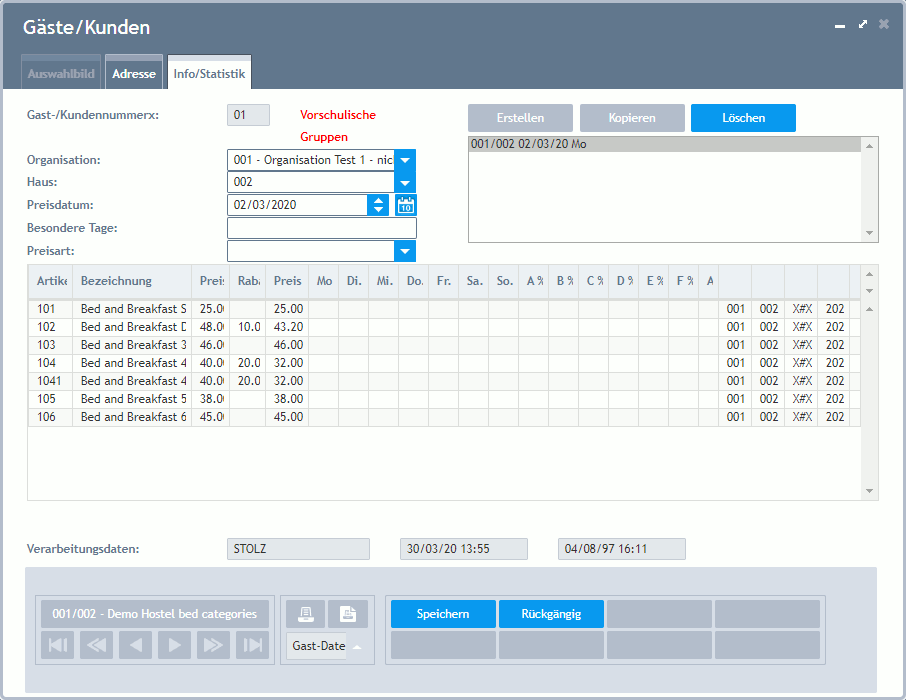The image size is (906, 700).
Task: Click the Rückgängig button
Action: (551, 614)
